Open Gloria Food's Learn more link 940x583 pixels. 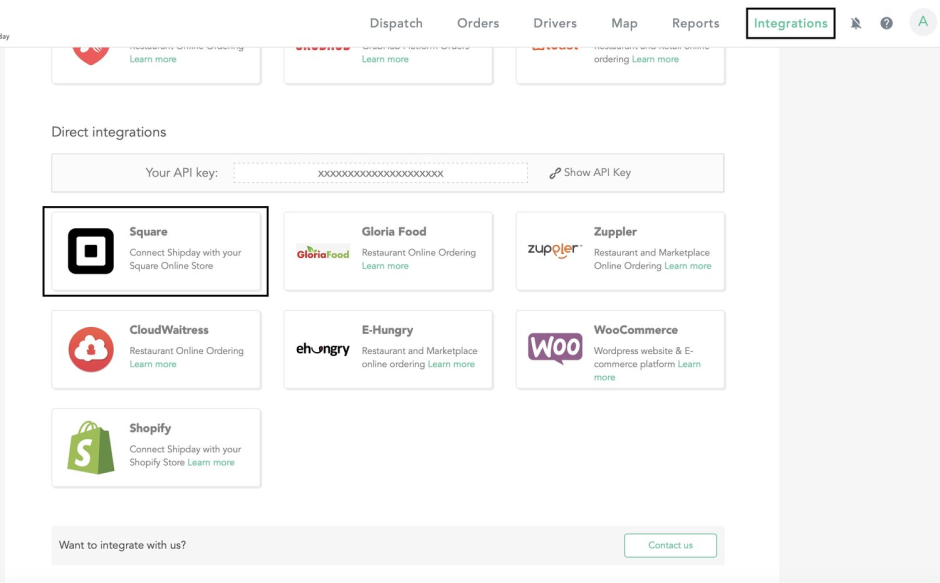385,266
